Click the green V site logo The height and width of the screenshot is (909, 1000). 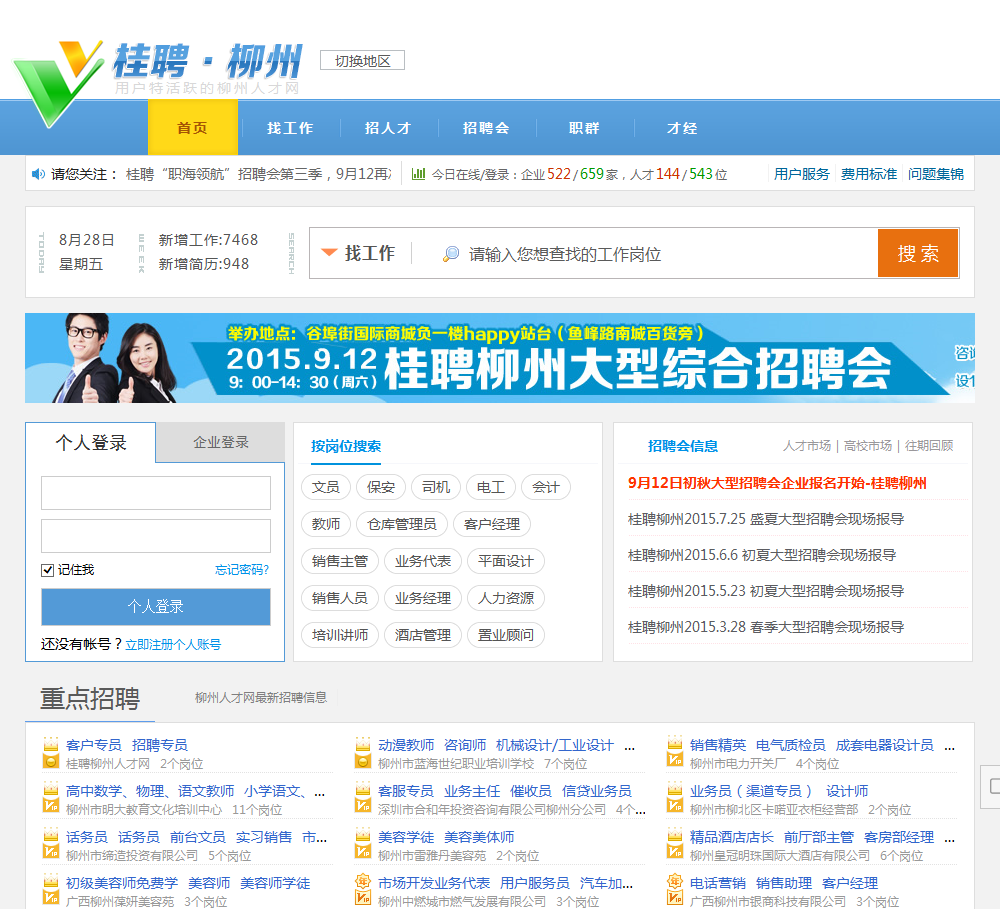pyautogui.click(x=57, y=83)
